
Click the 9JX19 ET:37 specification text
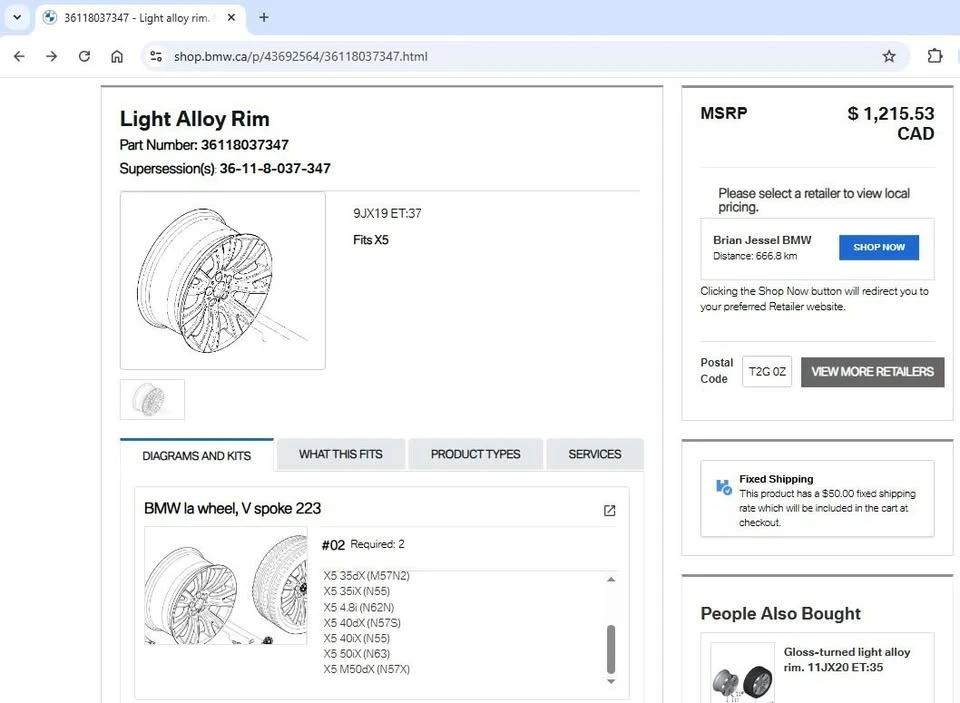click(387, 214)
